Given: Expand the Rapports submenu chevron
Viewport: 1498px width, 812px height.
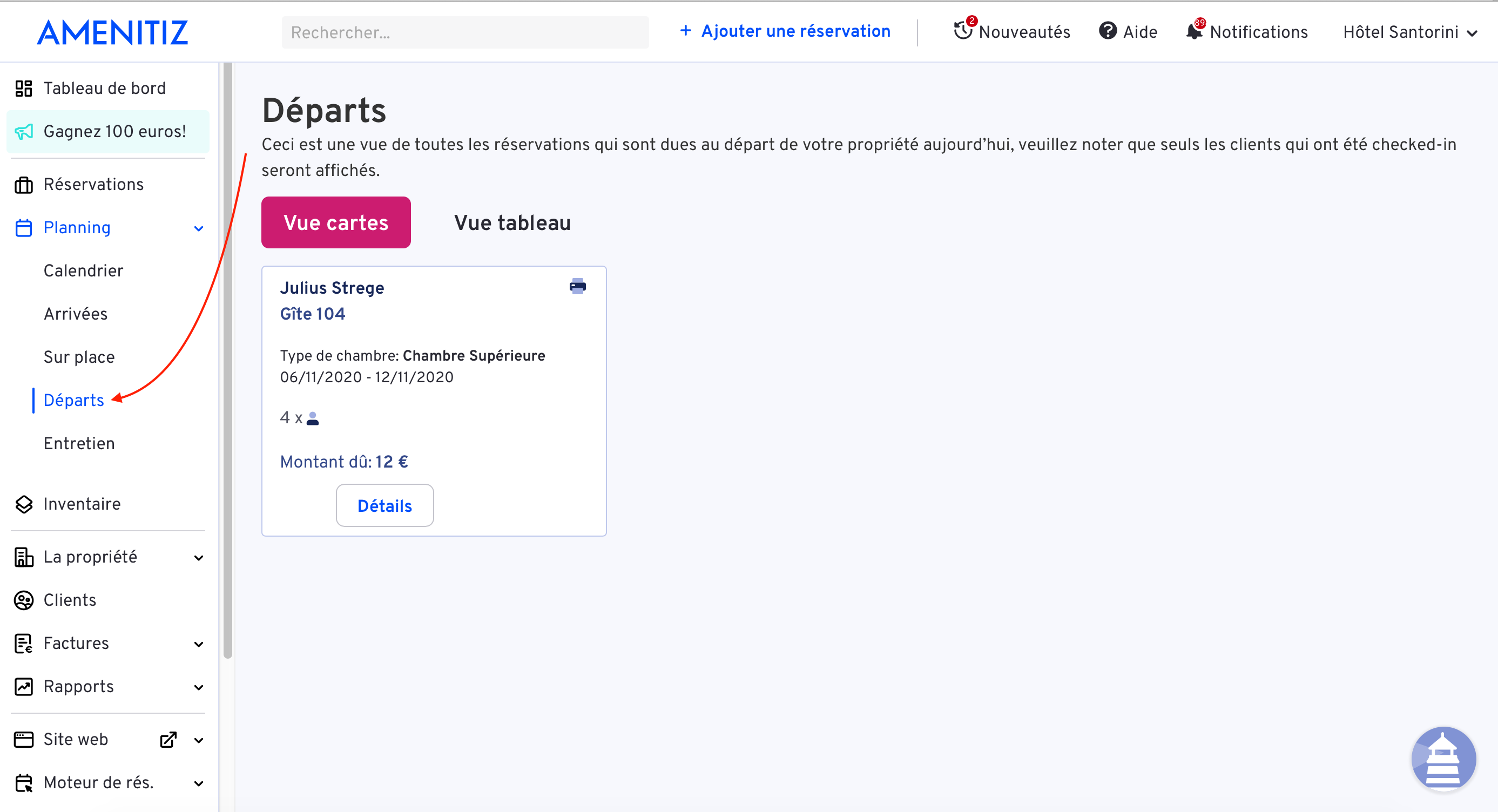Looking at the screenshot, I should point(199,688).
